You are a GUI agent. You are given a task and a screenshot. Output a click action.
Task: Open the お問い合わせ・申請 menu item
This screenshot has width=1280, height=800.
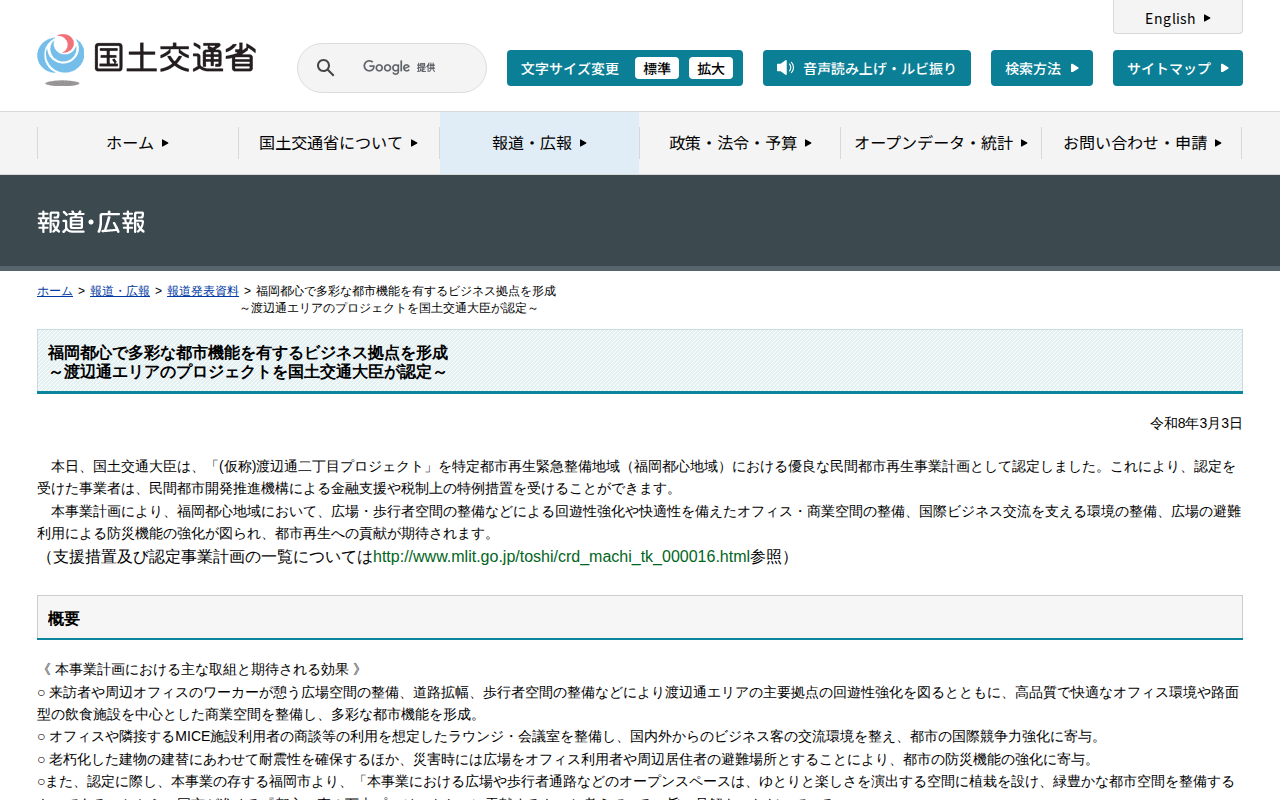pyautogui.click(x=1141, y=143)
